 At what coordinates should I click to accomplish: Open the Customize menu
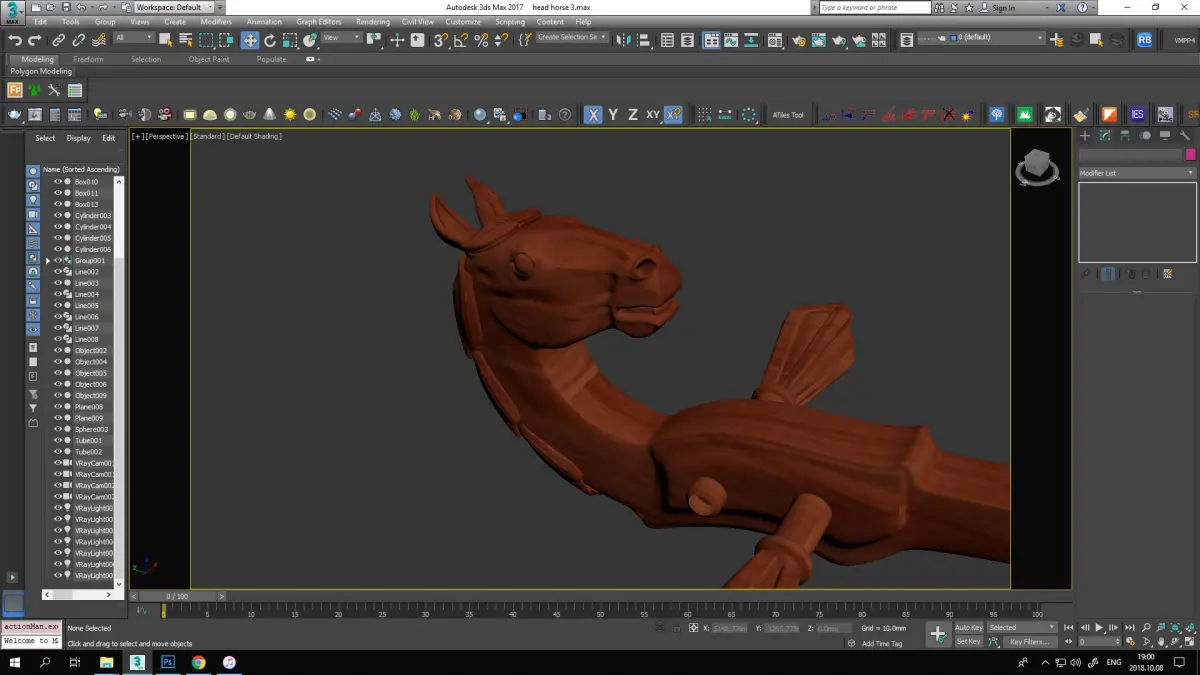pyautogui.click(x=463, y=21)
